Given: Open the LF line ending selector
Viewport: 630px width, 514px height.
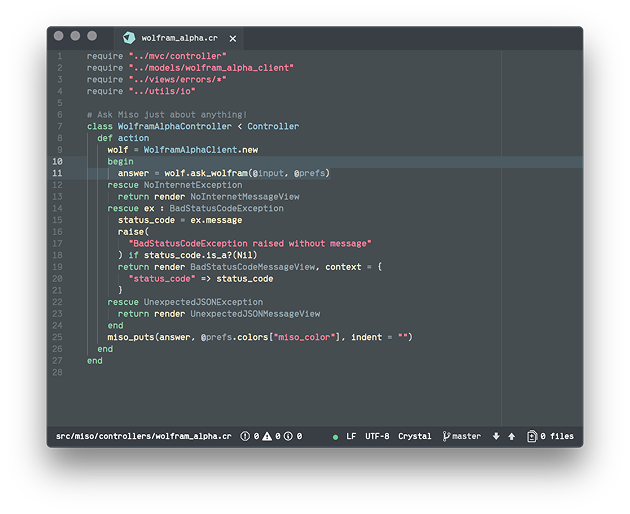Looking at the screenshot, I should tap(351, 436).
